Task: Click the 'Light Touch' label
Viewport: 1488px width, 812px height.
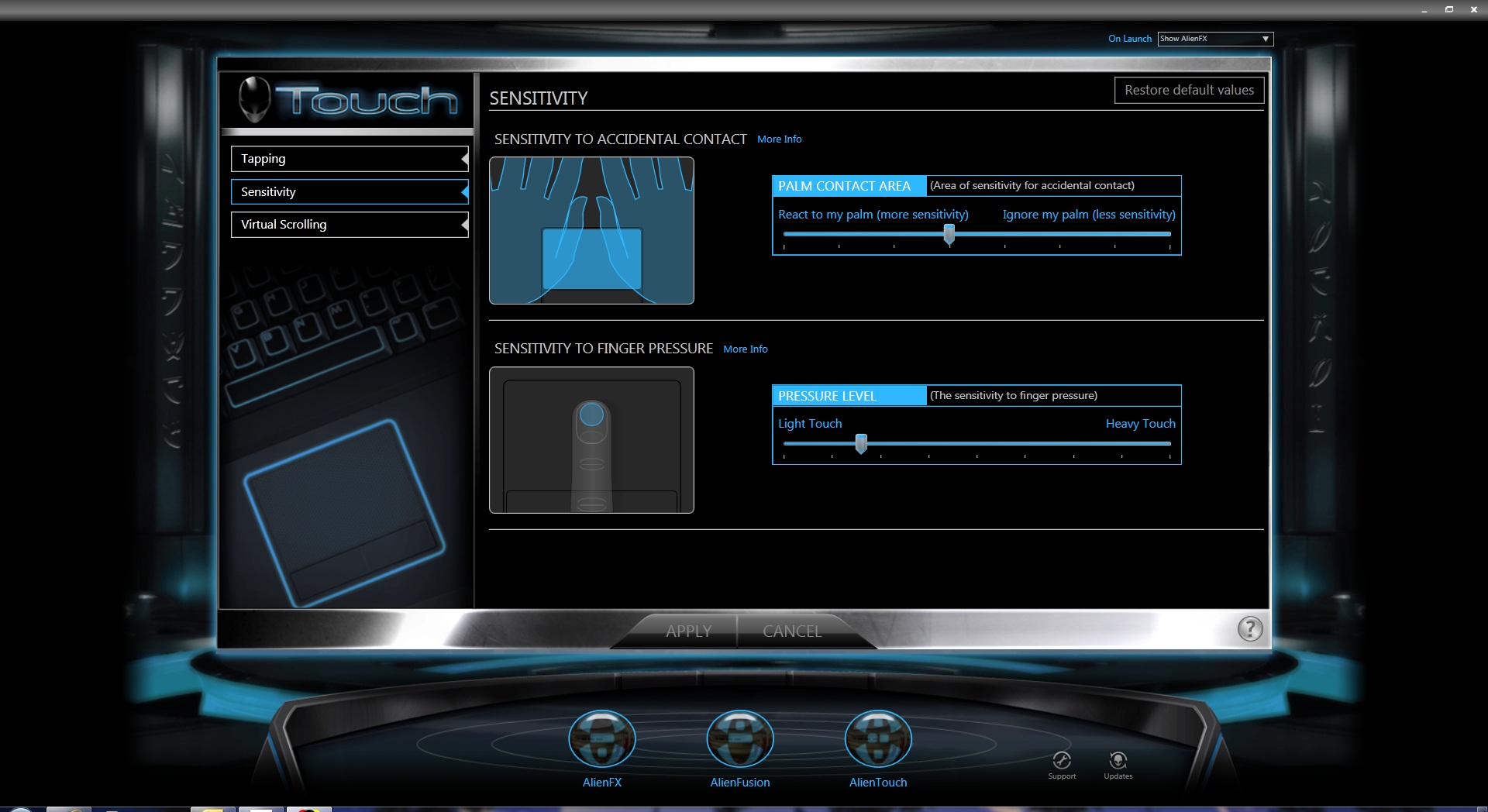Action: [x=810, y=424]
